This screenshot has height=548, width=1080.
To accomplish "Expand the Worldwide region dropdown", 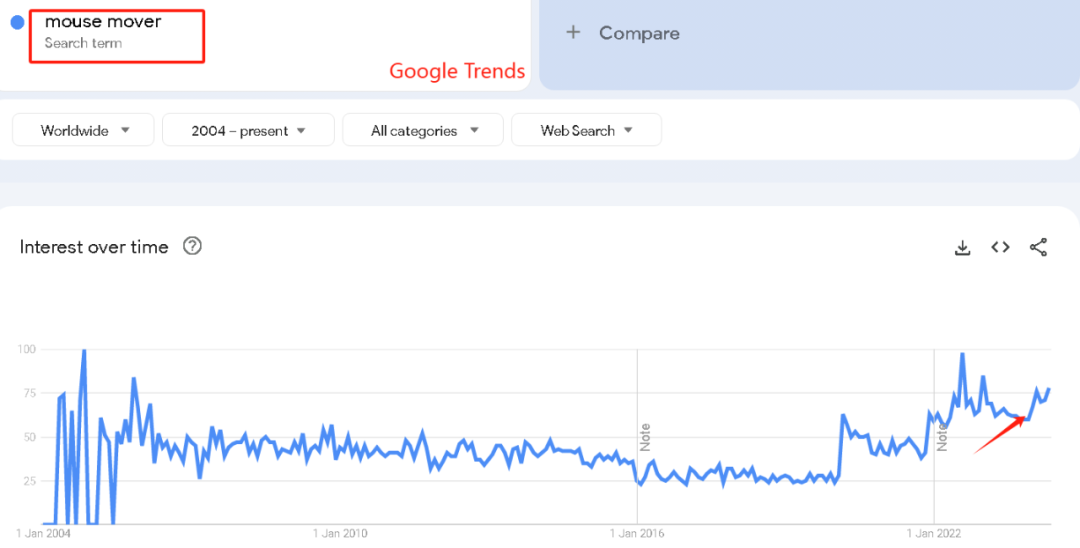I will coord(84,130).
